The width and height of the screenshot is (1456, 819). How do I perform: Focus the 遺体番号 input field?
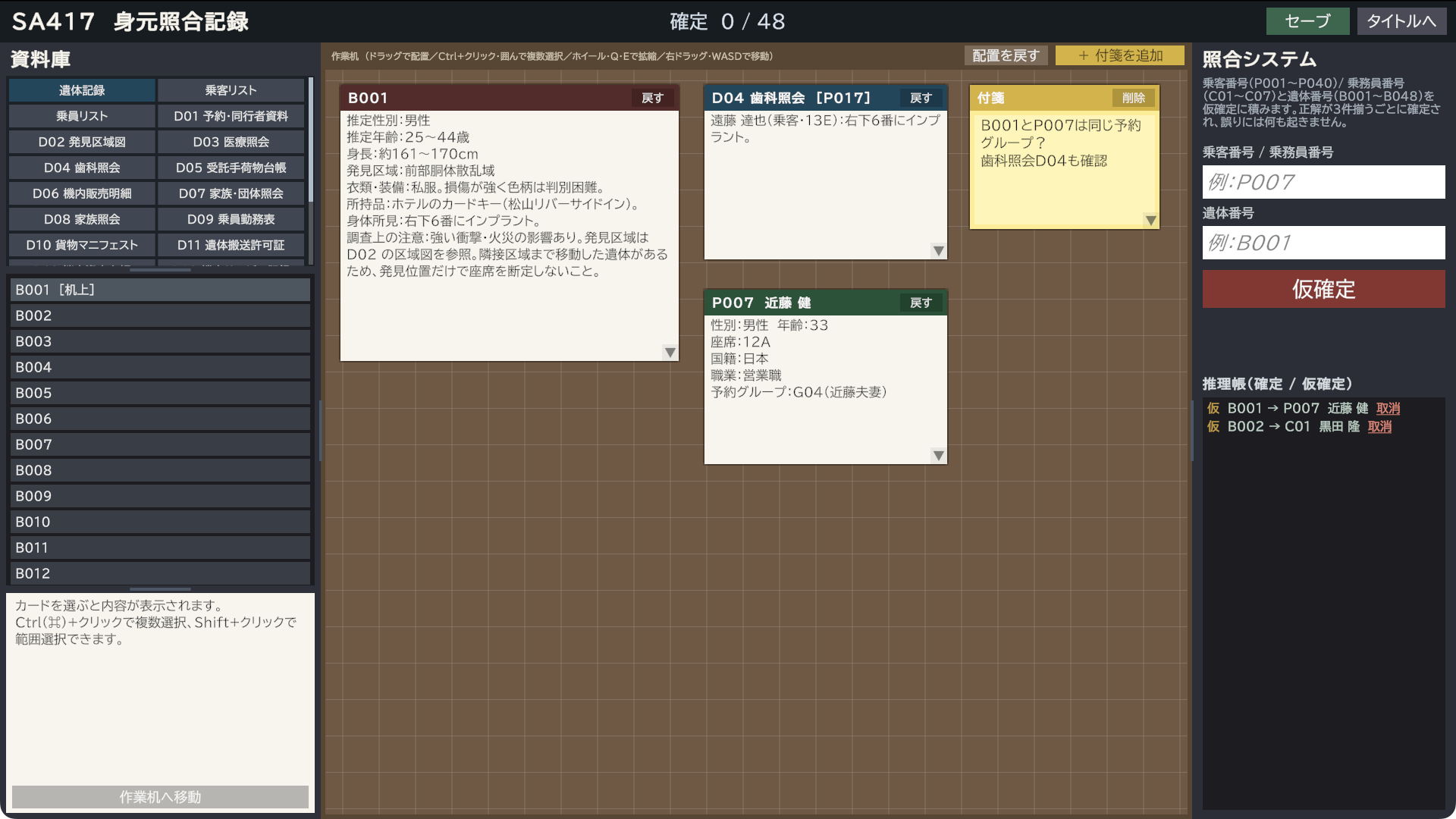click(x=1323, y=243)
